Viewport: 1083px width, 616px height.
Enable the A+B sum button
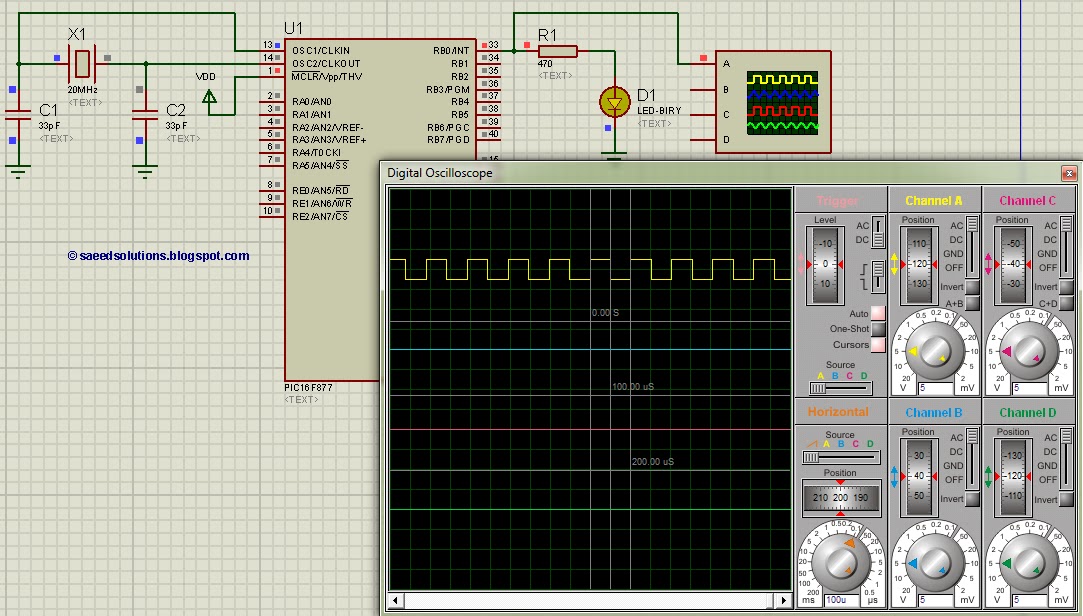point(972,303)
